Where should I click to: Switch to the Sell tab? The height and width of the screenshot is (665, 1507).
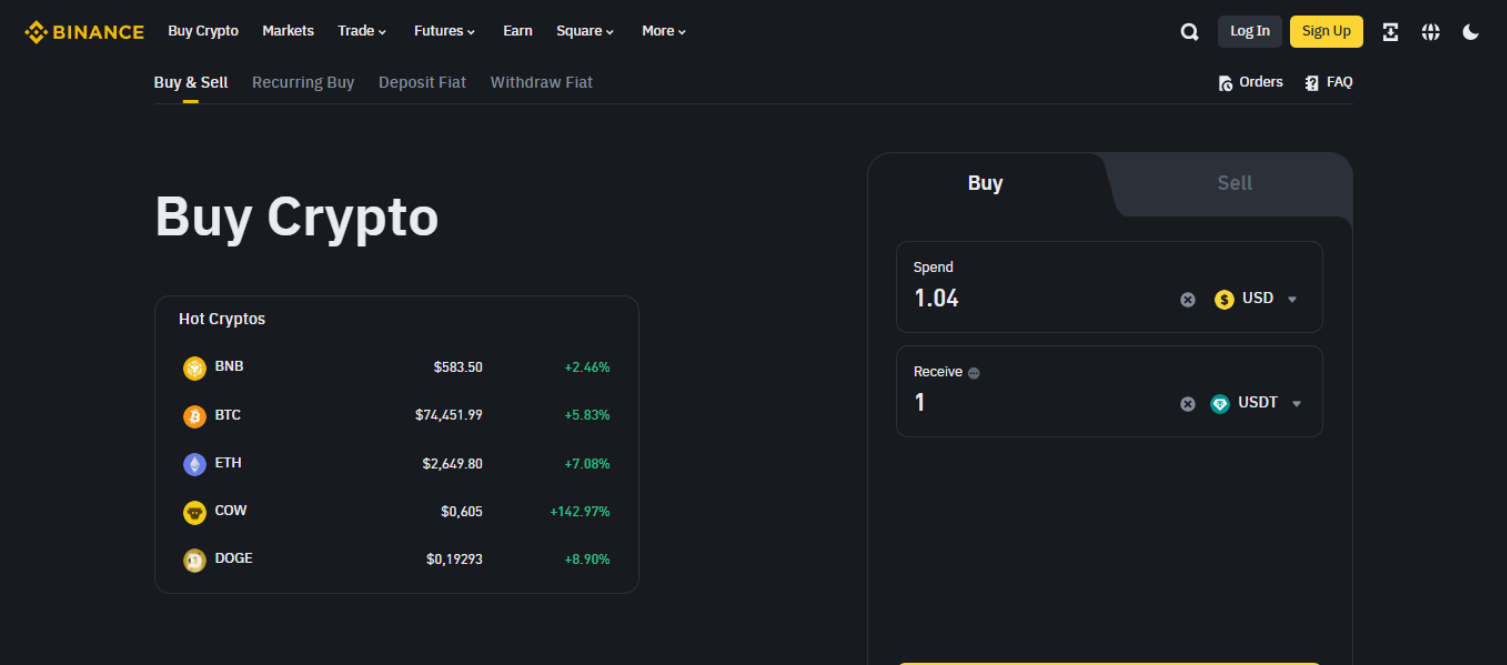click(x=1234, y=183)
